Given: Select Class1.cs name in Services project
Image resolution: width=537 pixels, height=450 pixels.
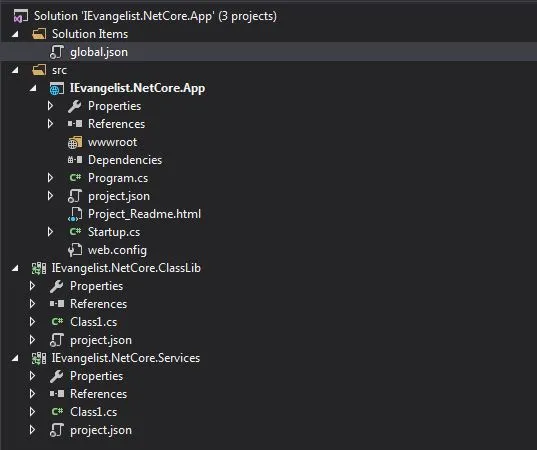Looking at the screenshot, I should pos(93,412).
